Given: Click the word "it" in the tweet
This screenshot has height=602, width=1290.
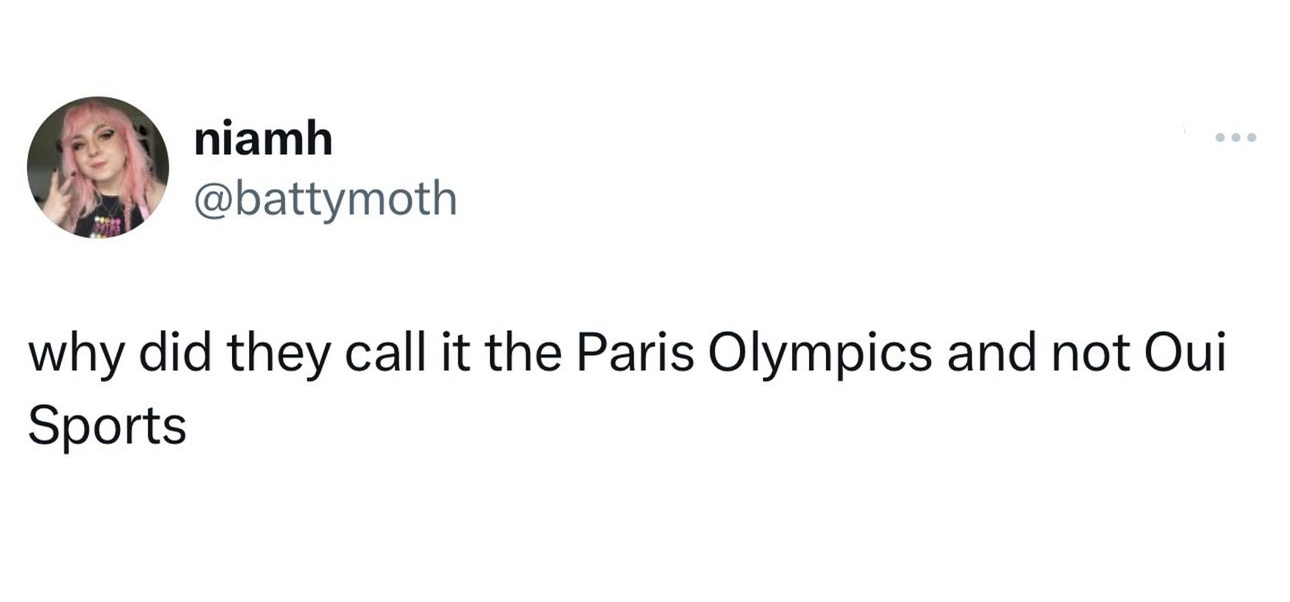Looking at the screenshot, I should (x=446, y=357).
